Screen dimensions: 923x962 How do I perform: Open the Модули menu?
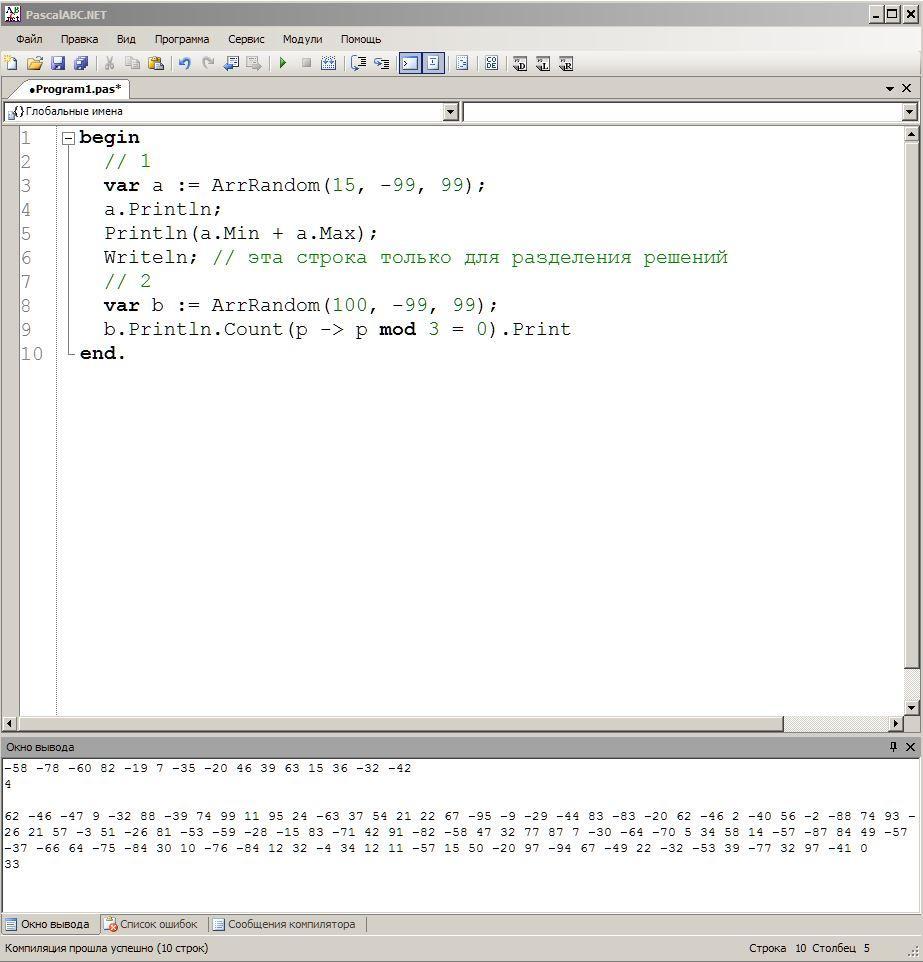[x=302, y=39]
